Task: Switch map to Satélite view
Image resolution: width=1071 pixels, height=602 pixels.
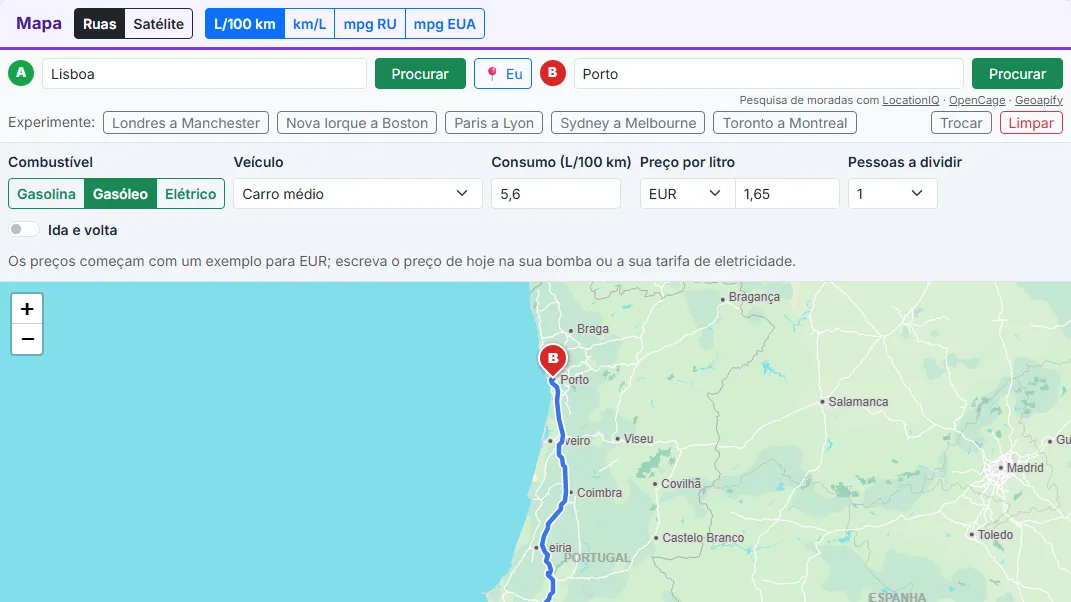Action: (158, 24)
